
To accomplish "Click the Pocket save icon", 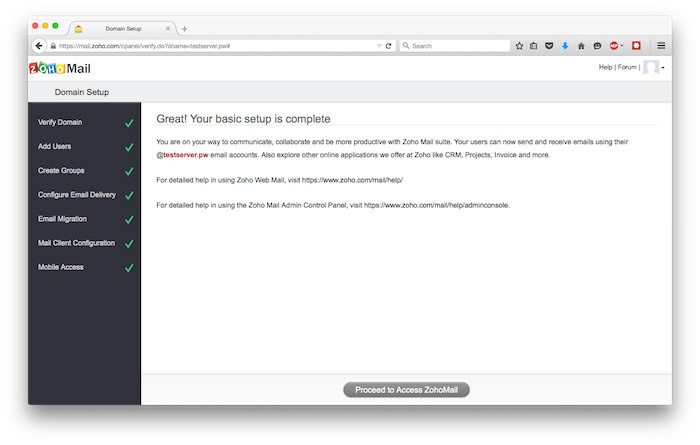I will (549, 46).
